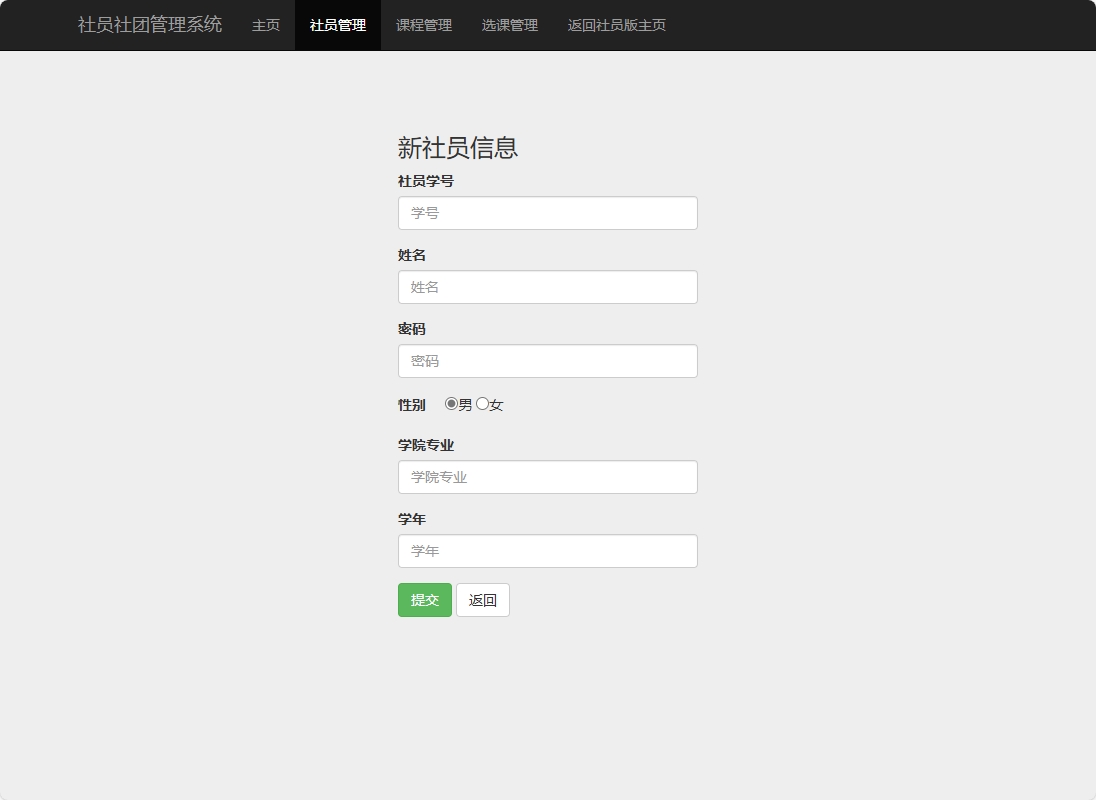Viewport: 1096px width, 800px height.
Task: Navigate to 返回社员版主页
Action: point(617,25)
